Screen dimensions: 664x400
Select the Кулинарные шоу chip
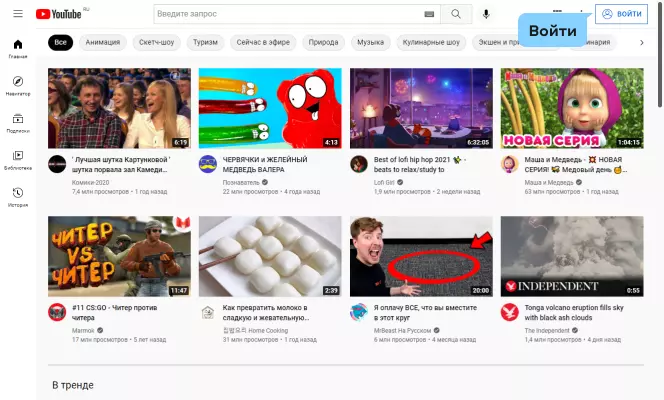[x=431, y=42]
